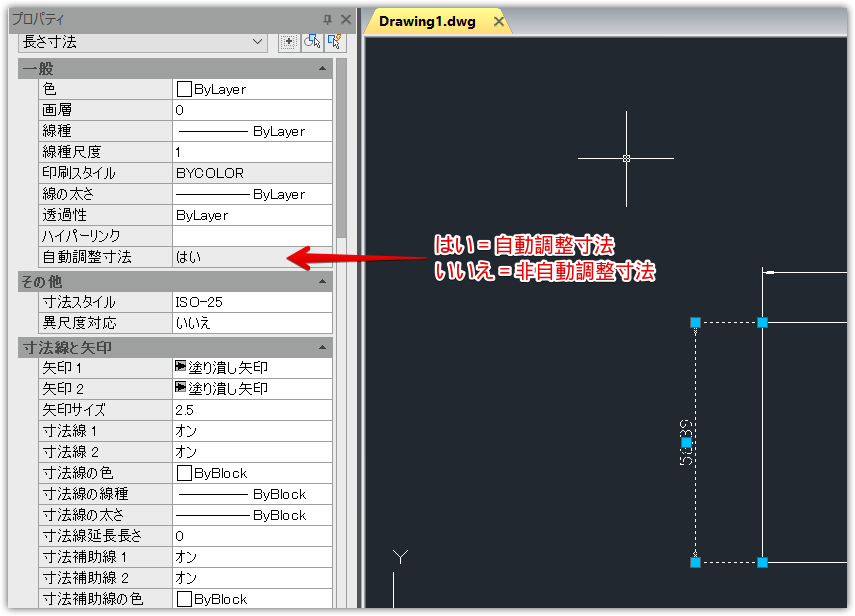Screen dimensions: 855x616
Task: Select the 異尺度対応 property label
Action: click(106, 323)
